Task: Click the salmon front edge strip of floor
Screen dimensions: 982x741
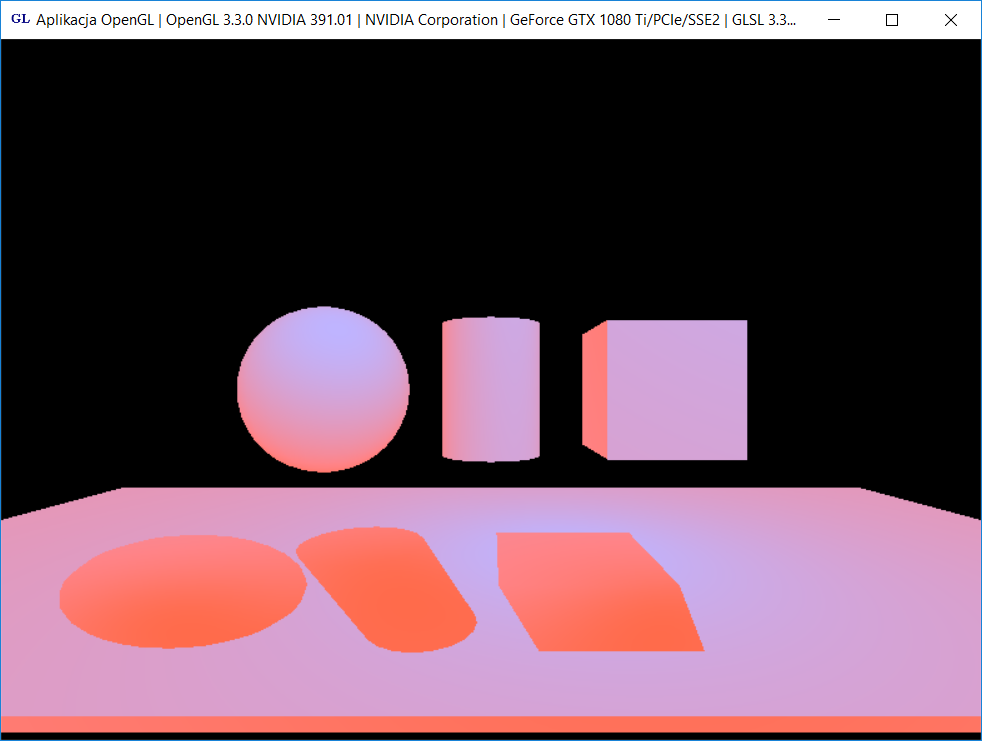Action: tap(490, 724)
